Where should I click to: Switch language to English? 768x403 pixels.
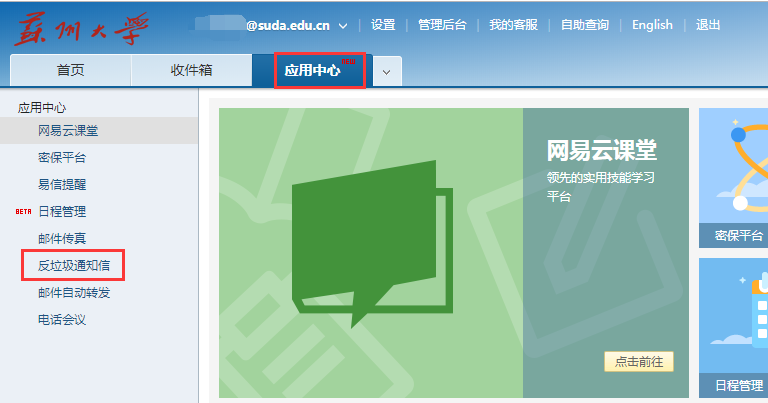coord(652,25)
